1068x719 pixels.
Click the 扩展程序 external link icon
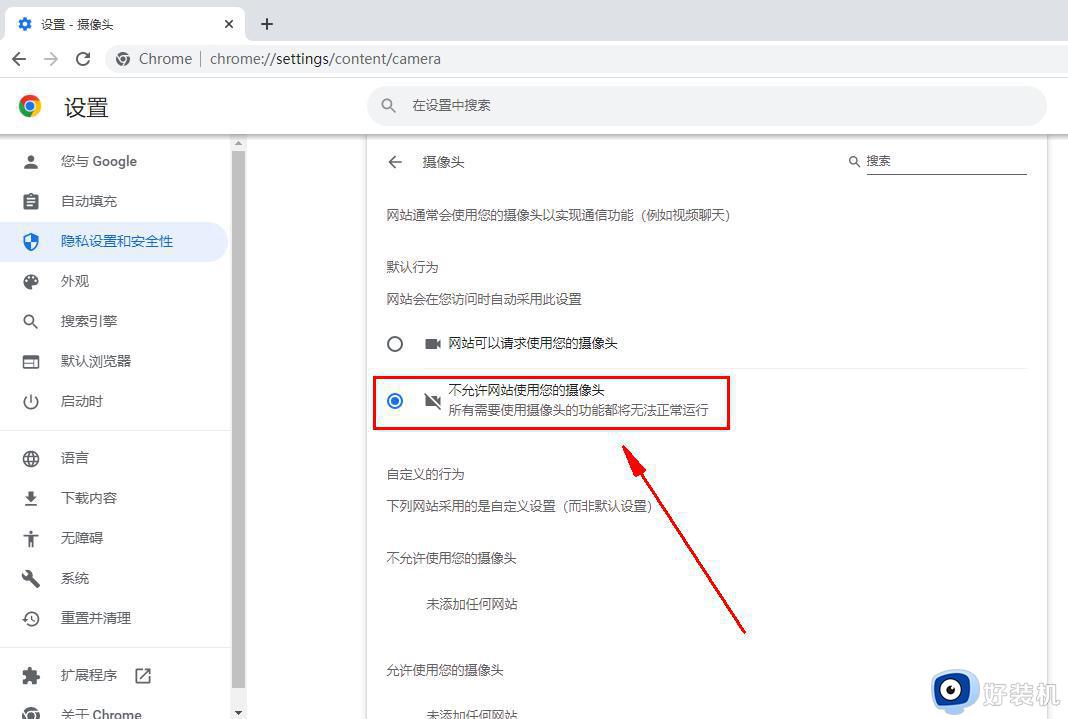click(x=143, y=675)
